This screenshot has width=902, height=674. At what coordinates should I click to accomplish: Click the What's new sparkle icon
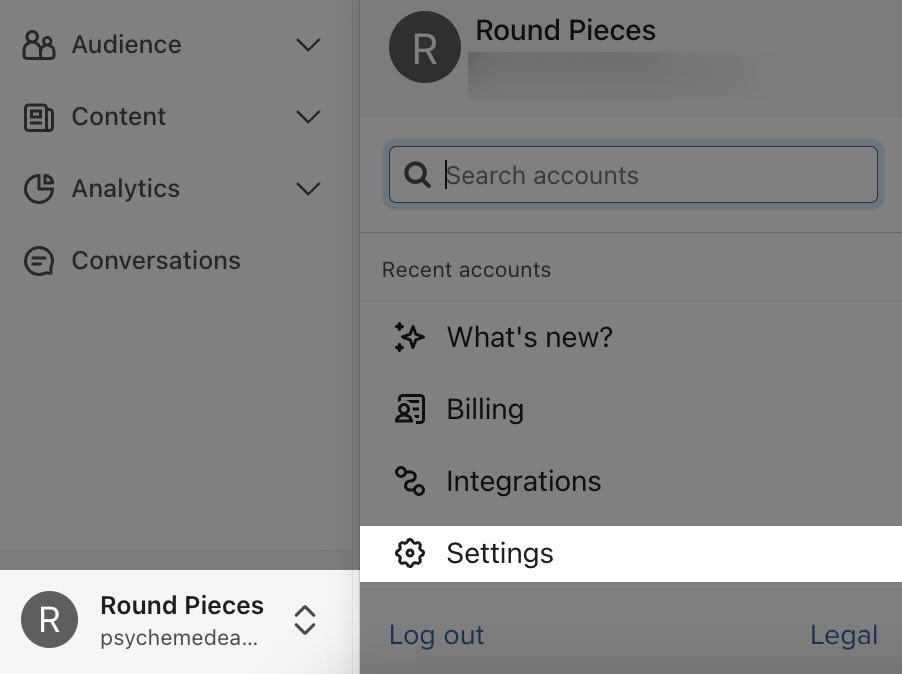tap(409, 337)
